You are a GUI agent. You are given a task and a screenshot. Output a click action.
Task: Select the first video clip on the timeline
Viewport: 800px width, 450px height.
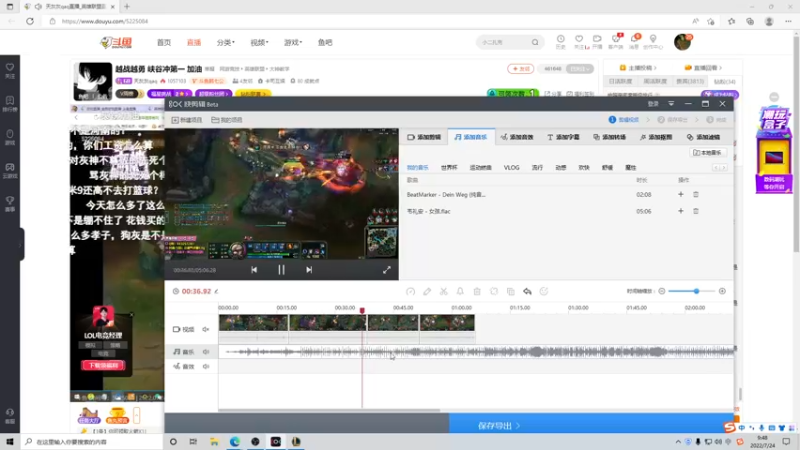click(254, 323)
